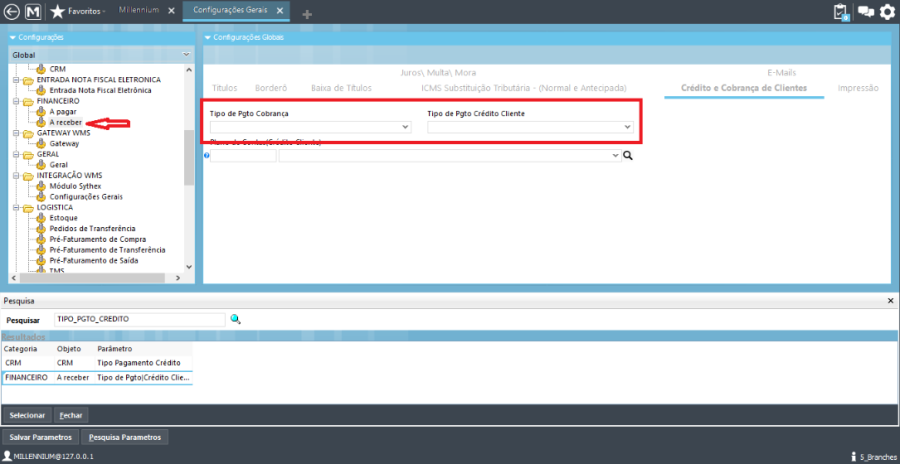Screen dimensions: 900x464
Task: Select the Gateway tree item
Action: pos(64,144)
